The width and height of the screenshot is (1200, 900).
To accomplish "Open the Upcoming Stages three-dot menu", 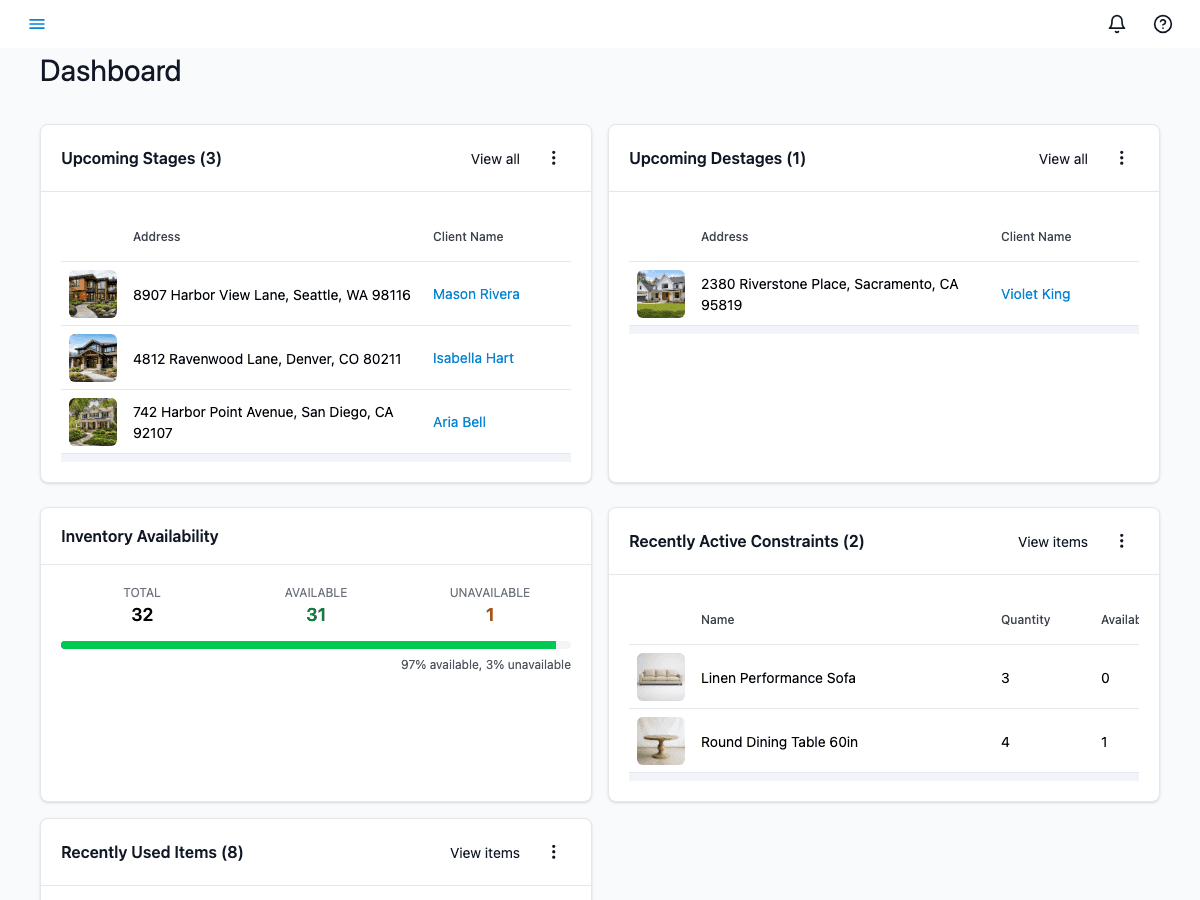I will (x=554, y=157).
